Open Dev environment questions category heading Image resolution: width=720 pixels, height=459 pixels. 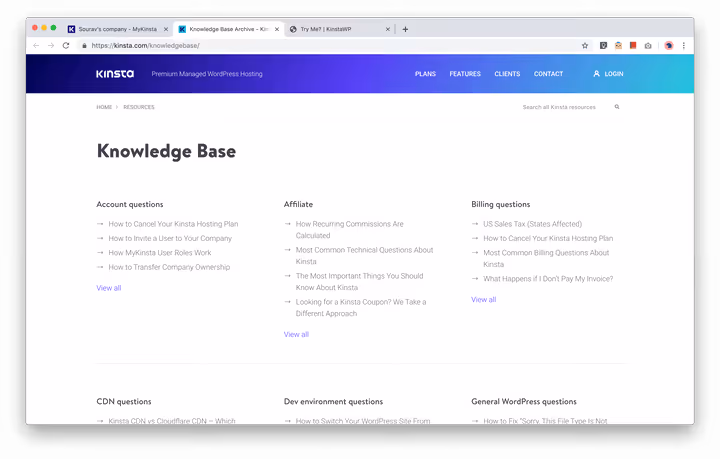[333, 401]
